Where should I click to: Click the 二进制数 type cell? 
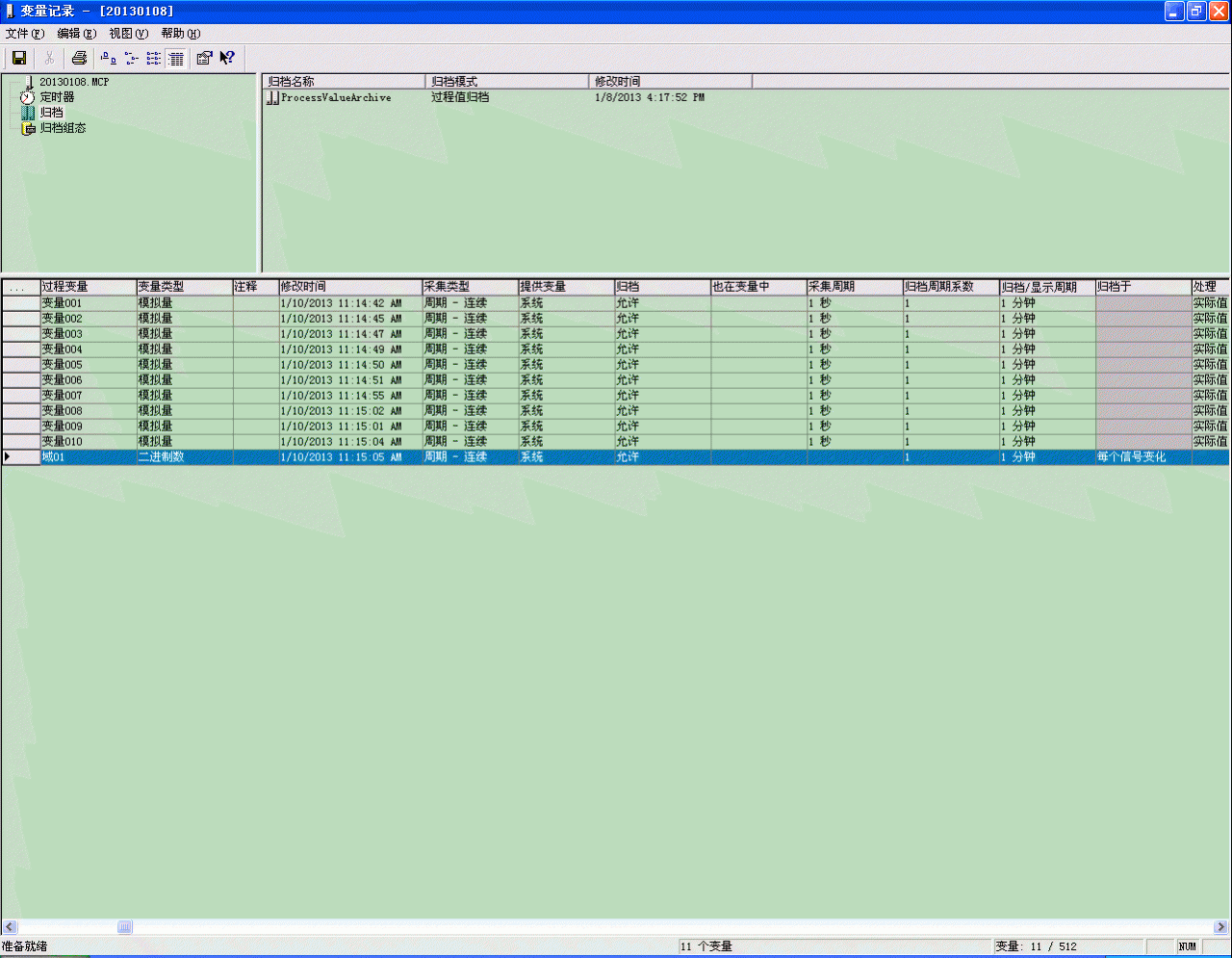(185, 456)
